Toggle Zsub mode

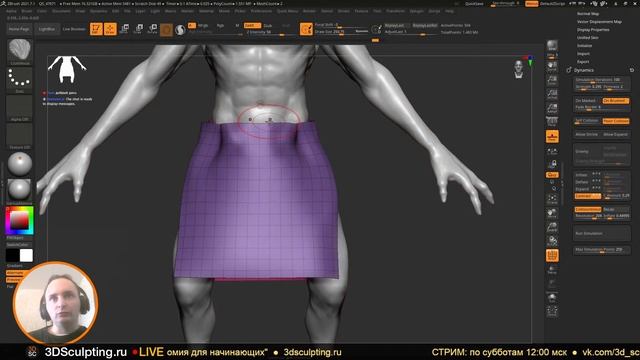click(x=268, y=25)
